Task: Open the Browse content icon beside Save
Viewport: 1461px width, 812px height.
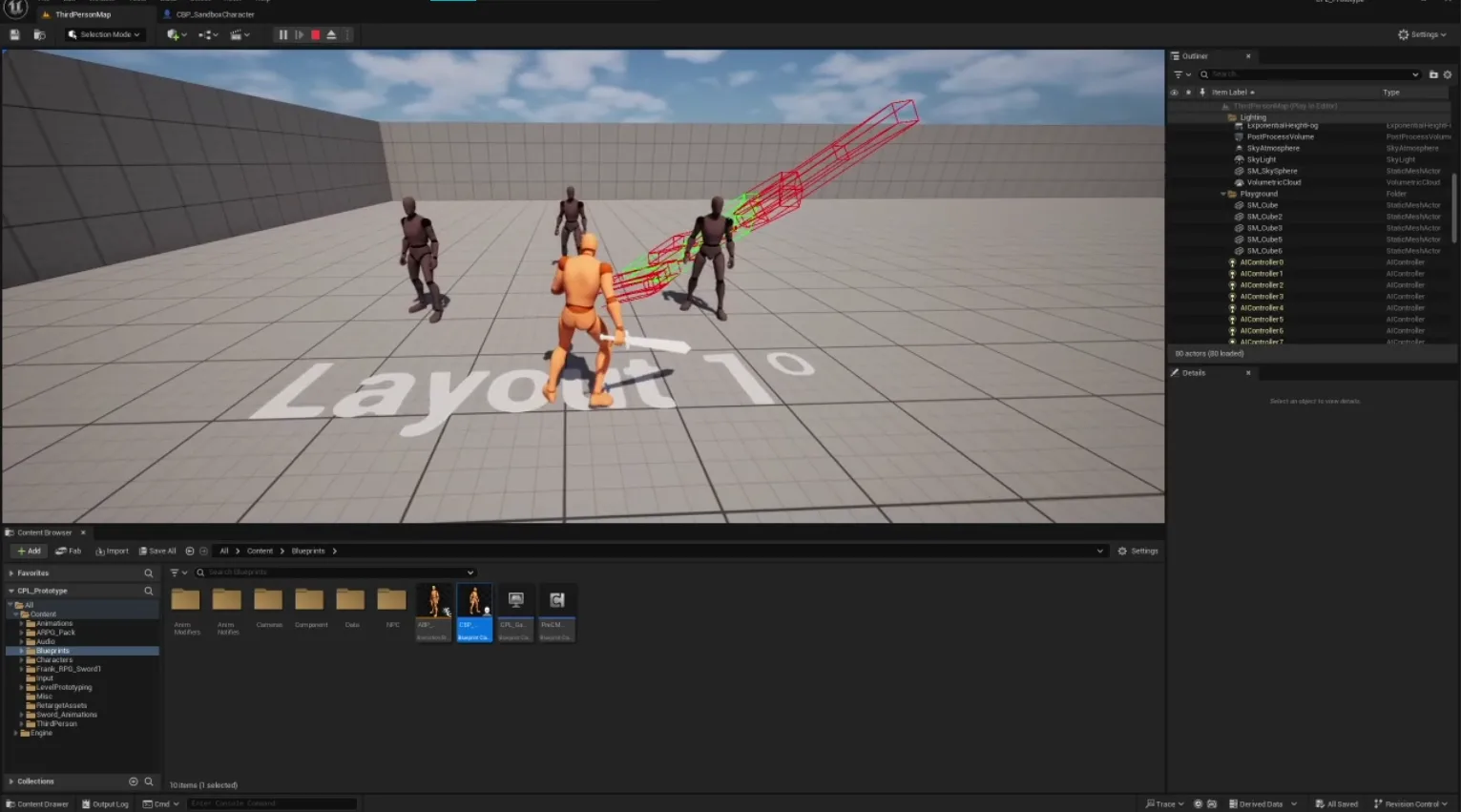Action: pyautogui.click(x=39, y=34)
